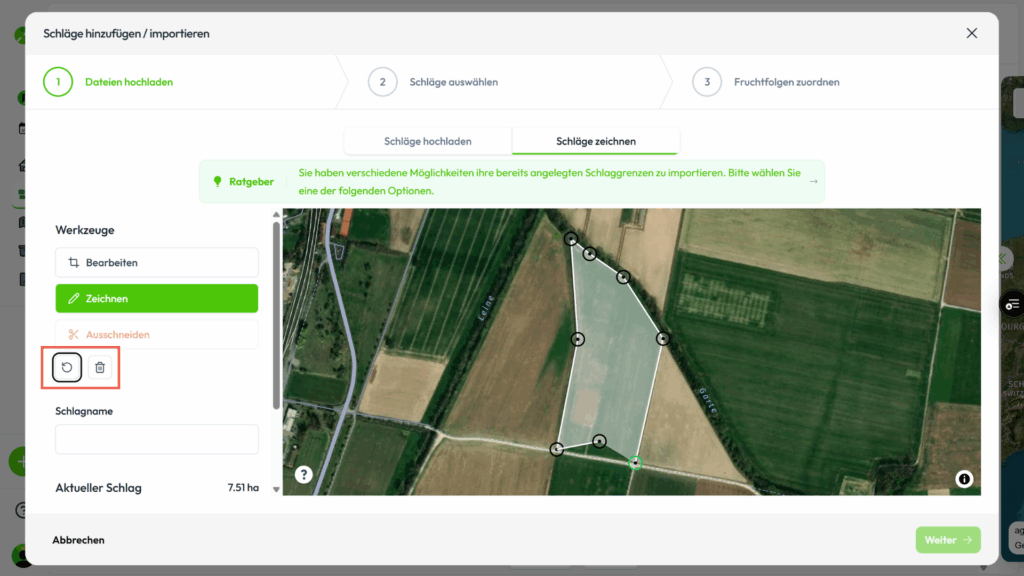Click the green highlighted polygon vertex
Image resolution: width=1024 pixels, height=576 pixels.
pos(635,462)
